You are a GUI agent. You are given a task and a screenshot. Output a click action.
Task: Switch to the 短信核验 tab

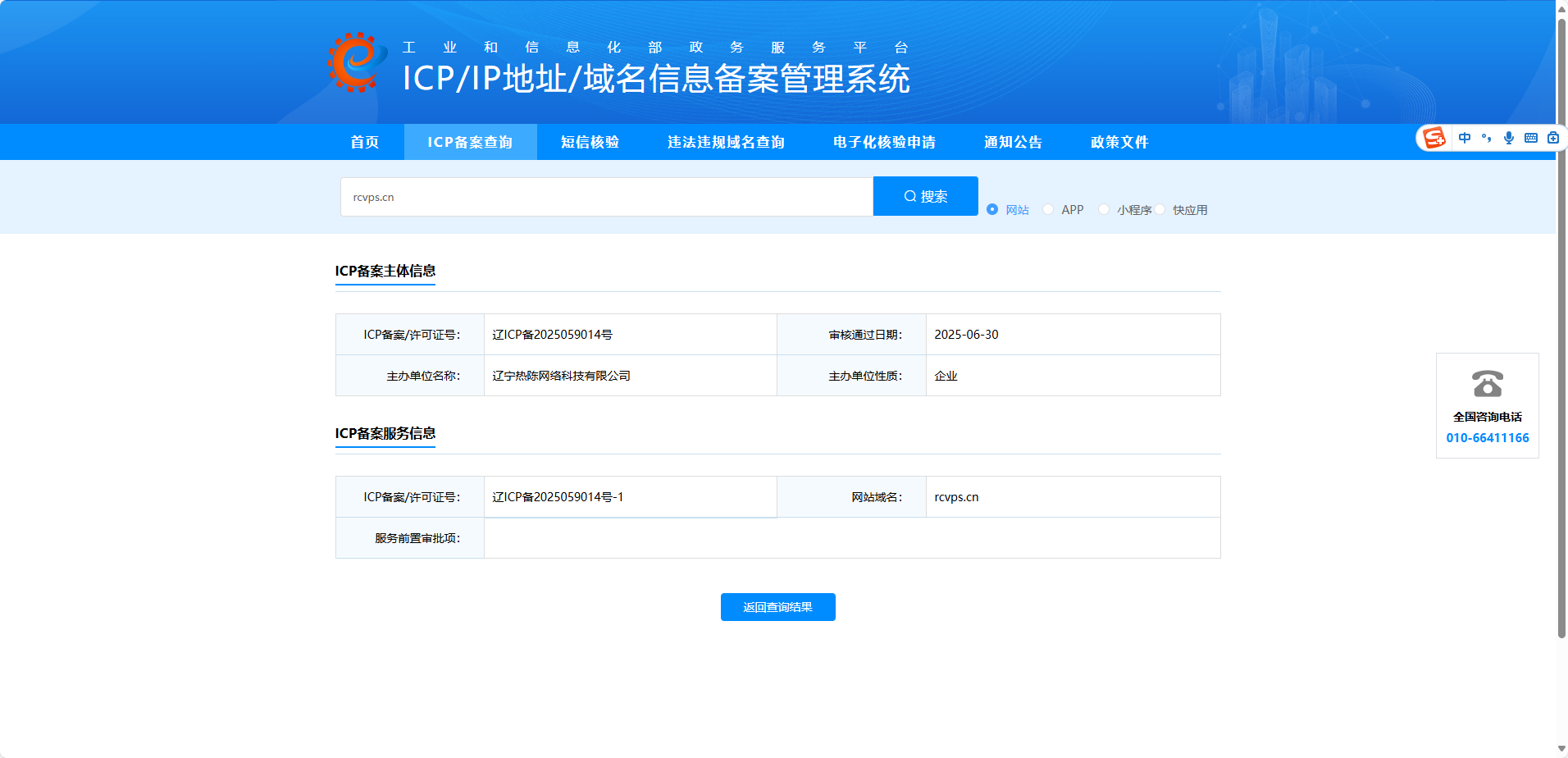point(590,142)
